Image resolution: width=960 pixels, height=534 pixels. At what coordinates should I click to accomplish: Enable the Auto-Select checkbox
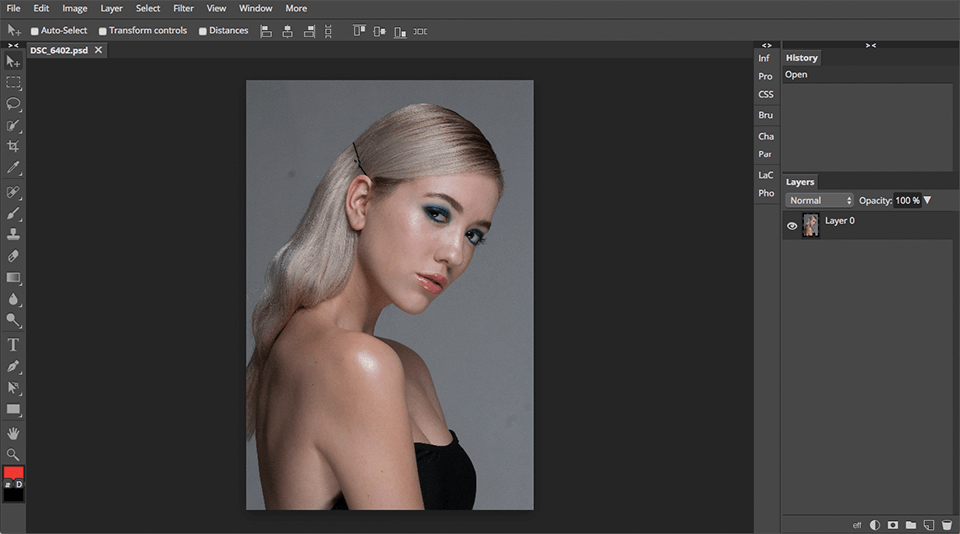[35, 31]
